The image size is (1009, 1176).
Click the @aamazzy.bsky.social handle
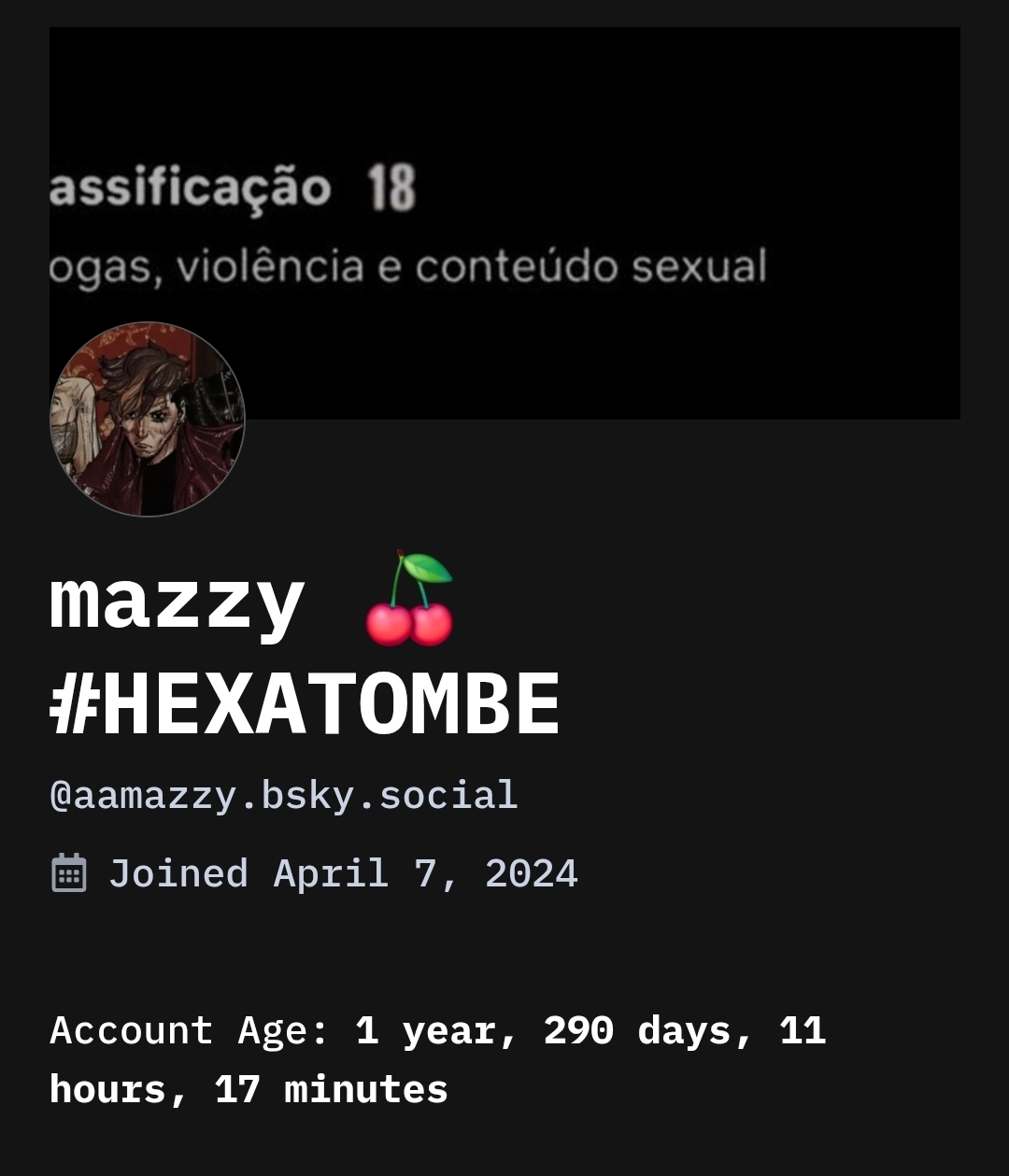[x=283, y=796]
